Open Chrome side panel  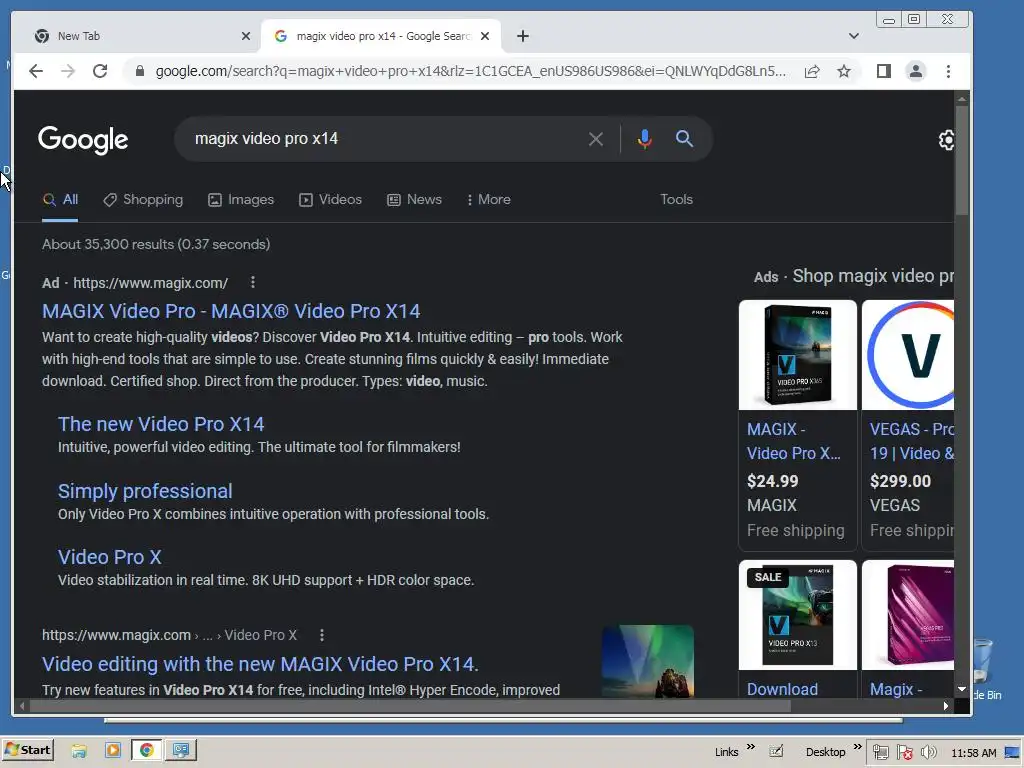tap(884, 71)
